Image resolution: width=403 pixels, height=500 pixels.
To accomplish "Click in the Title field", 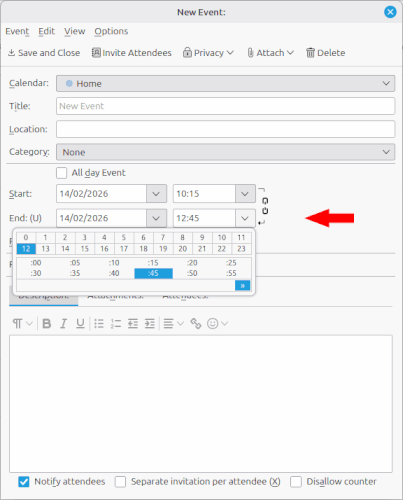I will tap(225, 106).
